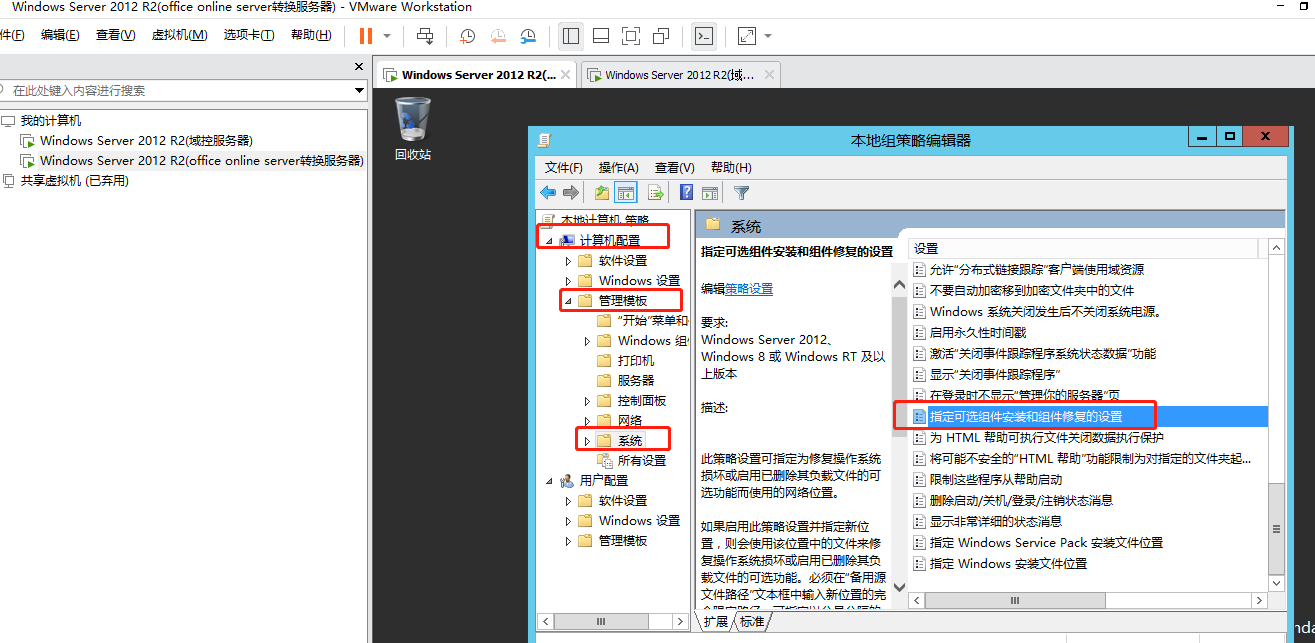Click the blue Back arrow in policy editor toolbar
The image size is (1315, 643).
coord(548,193)
